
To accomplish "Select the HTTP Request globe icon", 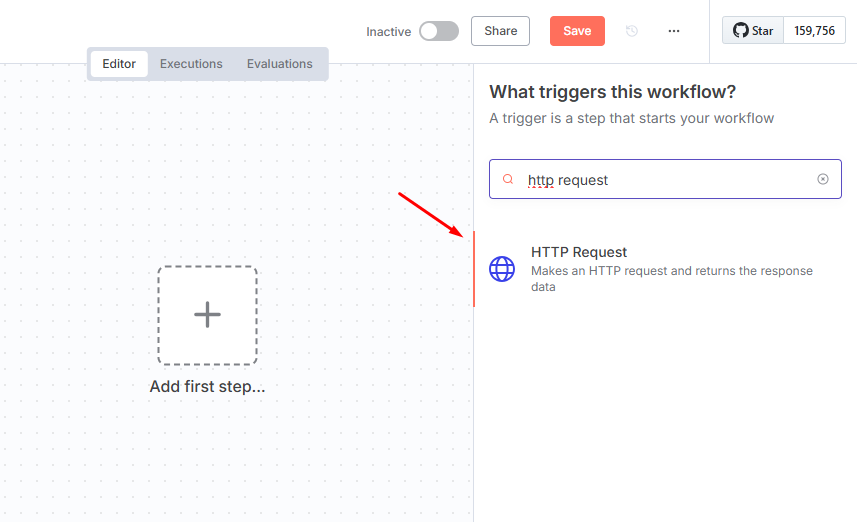I will point(502,269).
